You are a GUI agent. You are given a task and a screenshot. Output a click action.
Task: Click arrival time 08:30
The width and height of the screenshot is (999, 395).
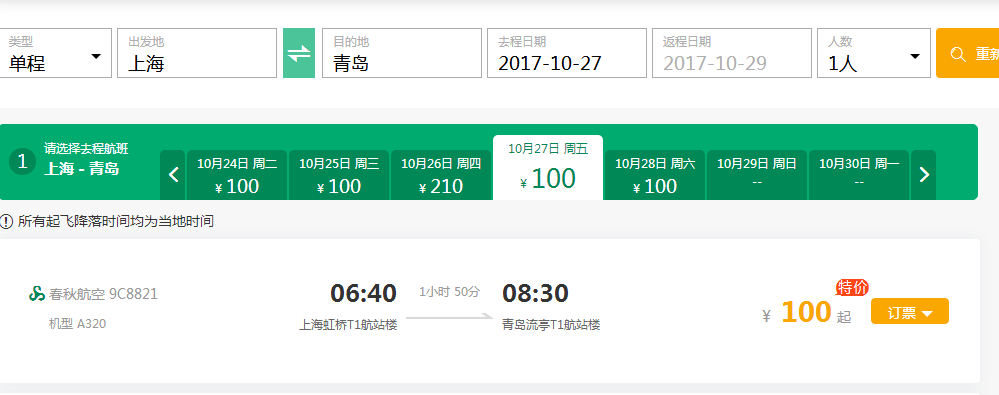coord(535,293)
